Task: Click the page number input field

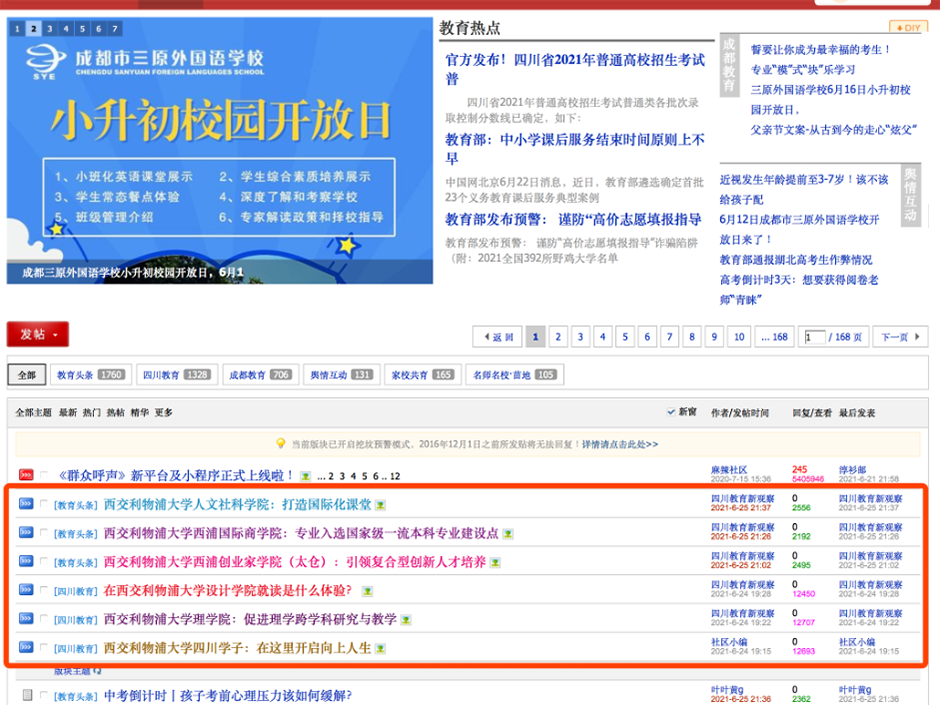Action: click(815, 337)
